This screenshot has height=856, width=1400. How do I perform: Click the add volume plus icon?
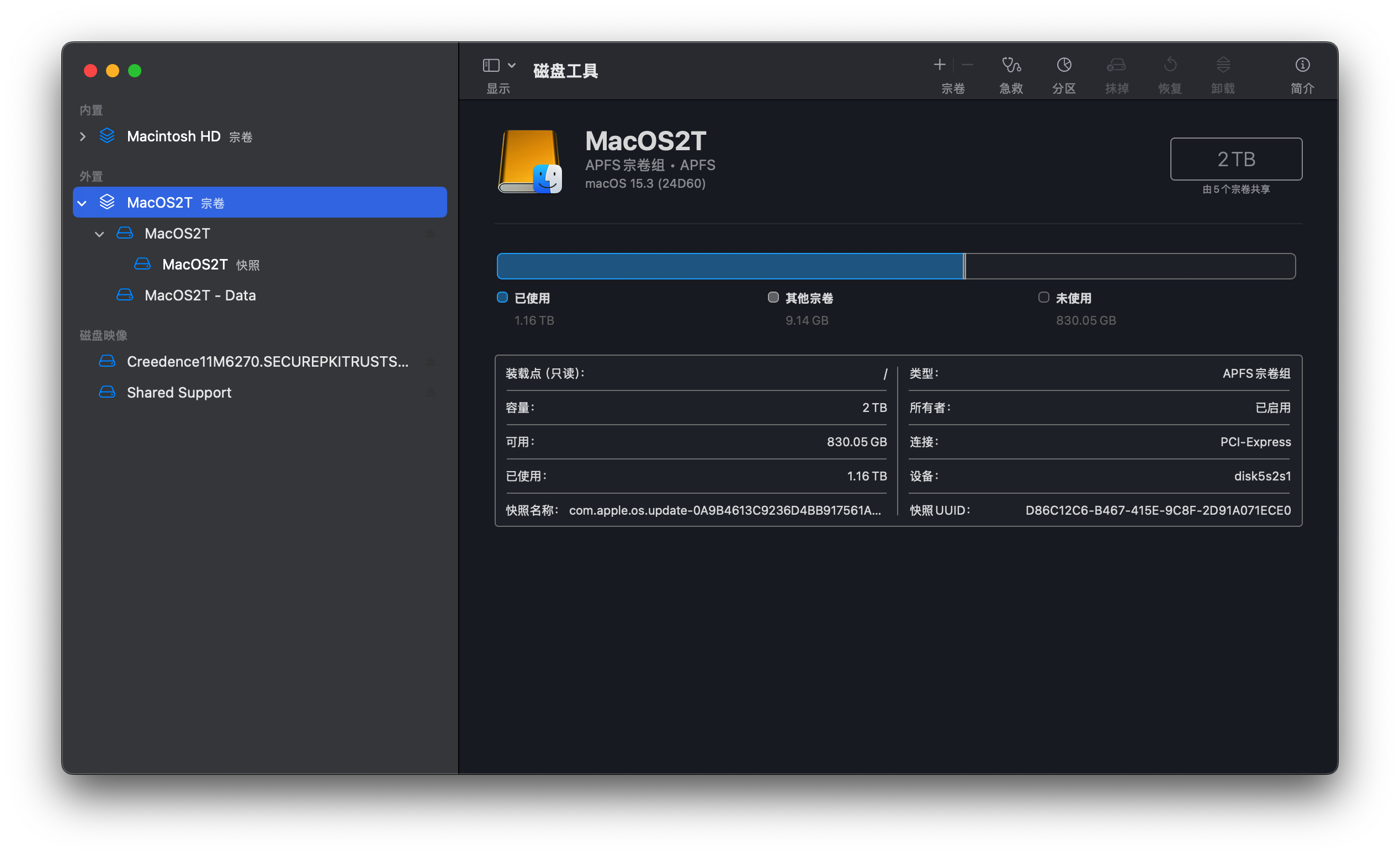(939, 65)
